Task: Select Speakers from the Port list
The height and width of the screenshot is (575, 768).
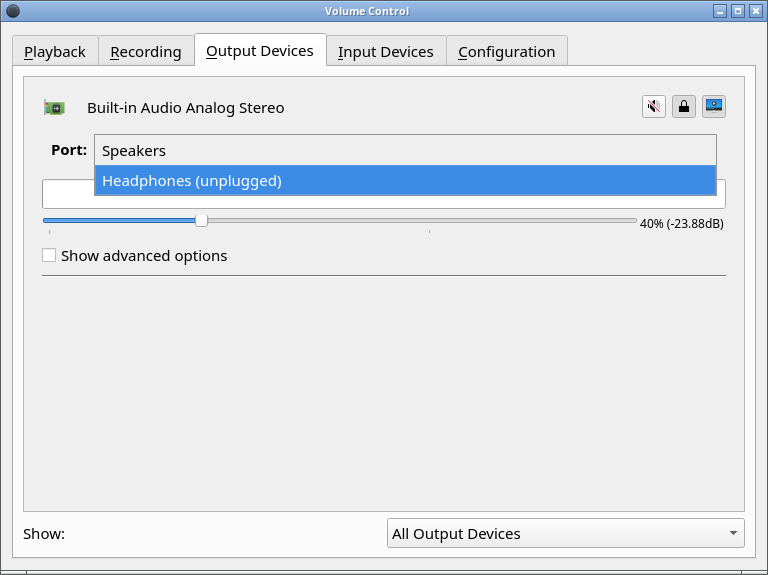Action: point(405,151)
